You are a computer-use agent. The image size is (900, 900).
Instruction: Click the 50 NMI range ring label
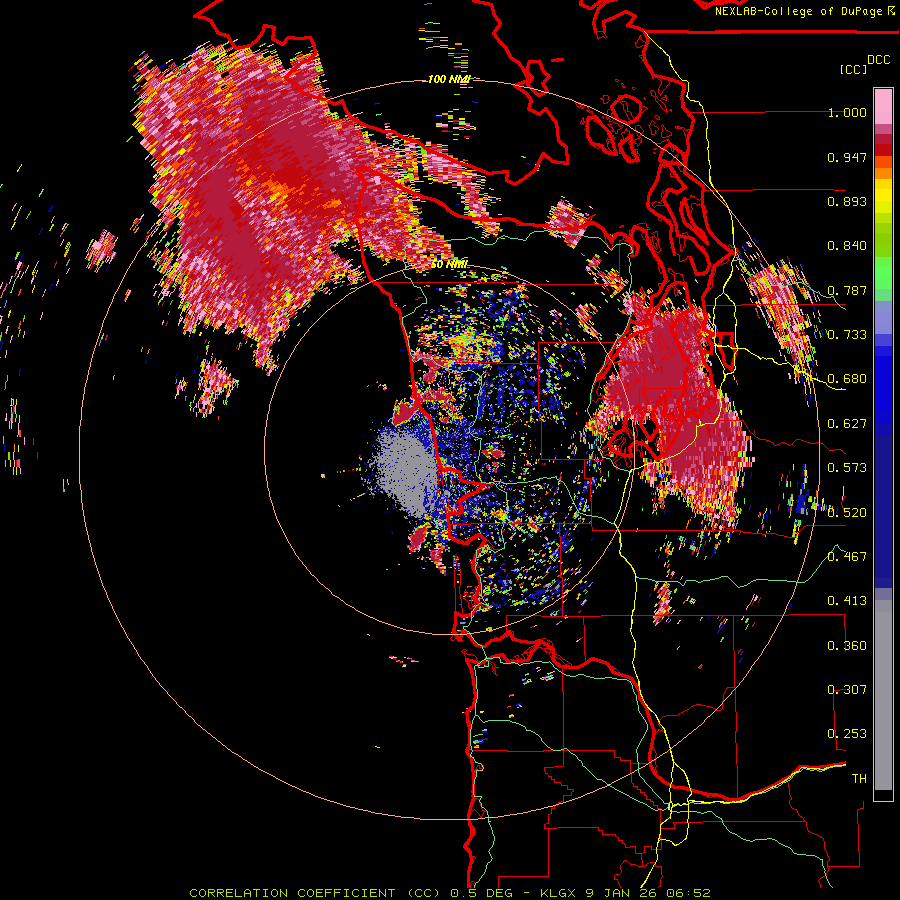click(449, 265)
